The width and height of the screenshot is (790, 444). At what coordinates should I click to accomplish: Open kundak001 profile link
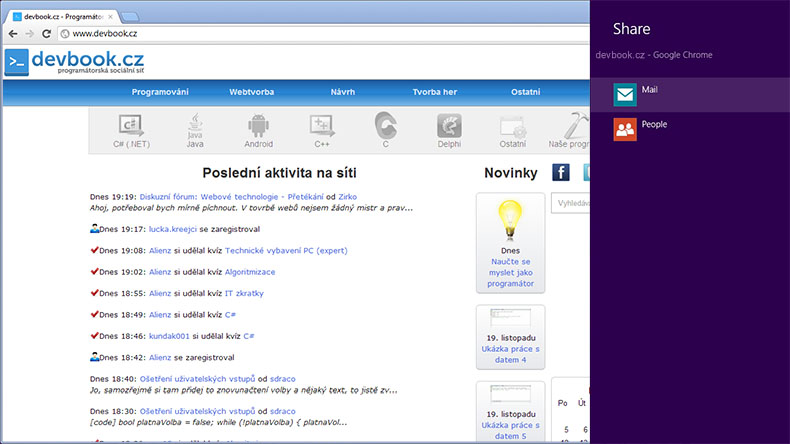point(169,336)
